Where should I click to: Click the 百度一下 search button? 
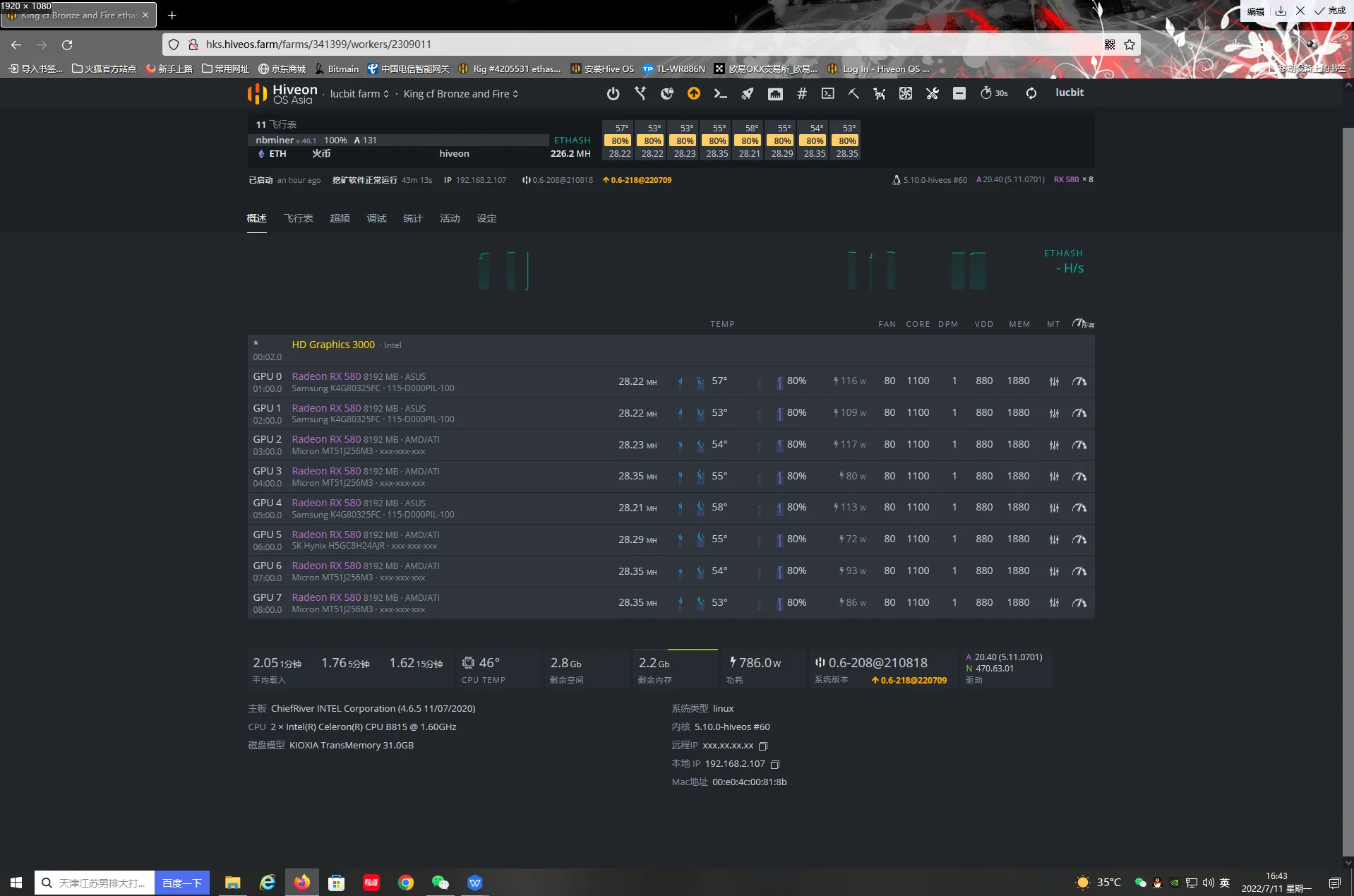tap(182, 883)
